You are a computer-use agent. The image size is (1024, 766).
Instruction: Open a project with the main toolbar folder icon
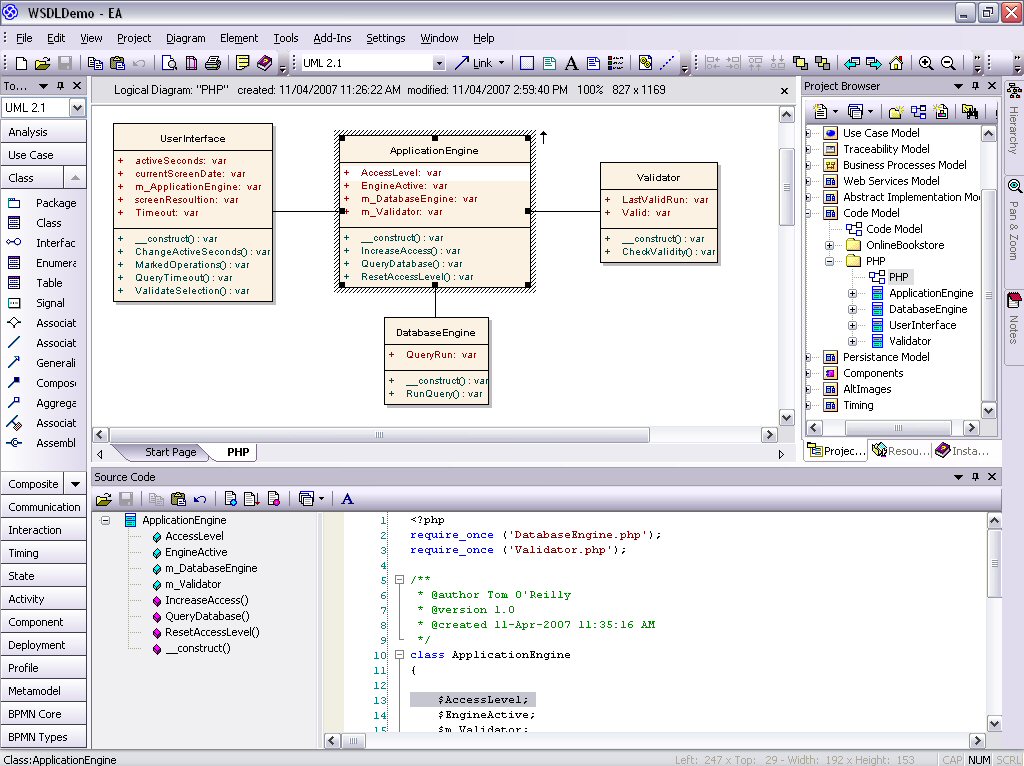coord(42,63)
